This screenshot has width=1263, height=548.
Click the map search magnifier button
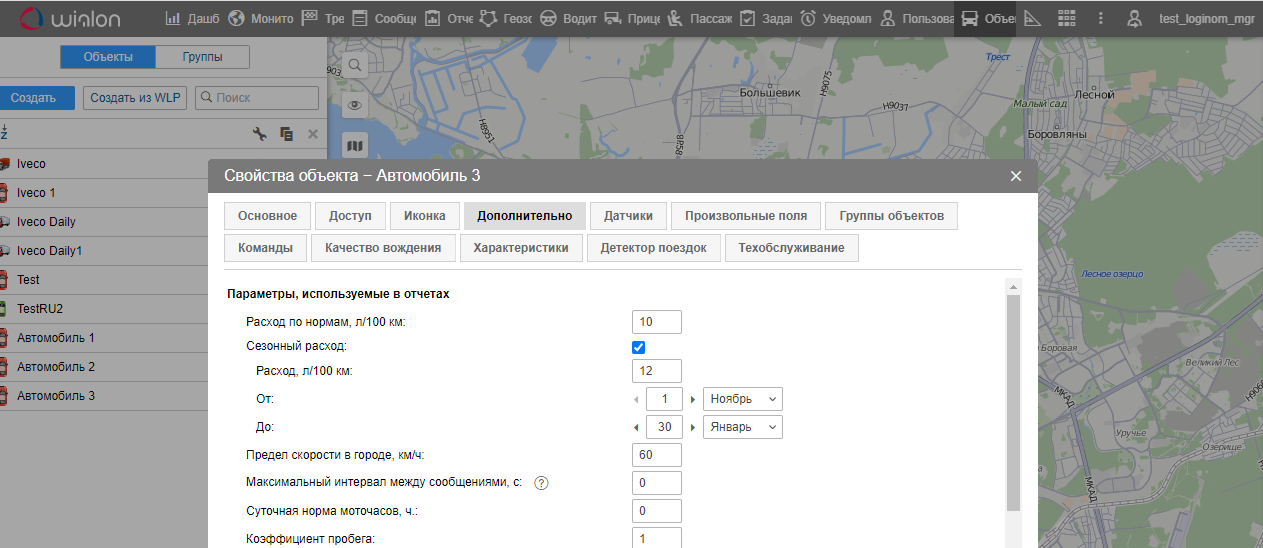point(355,65)
